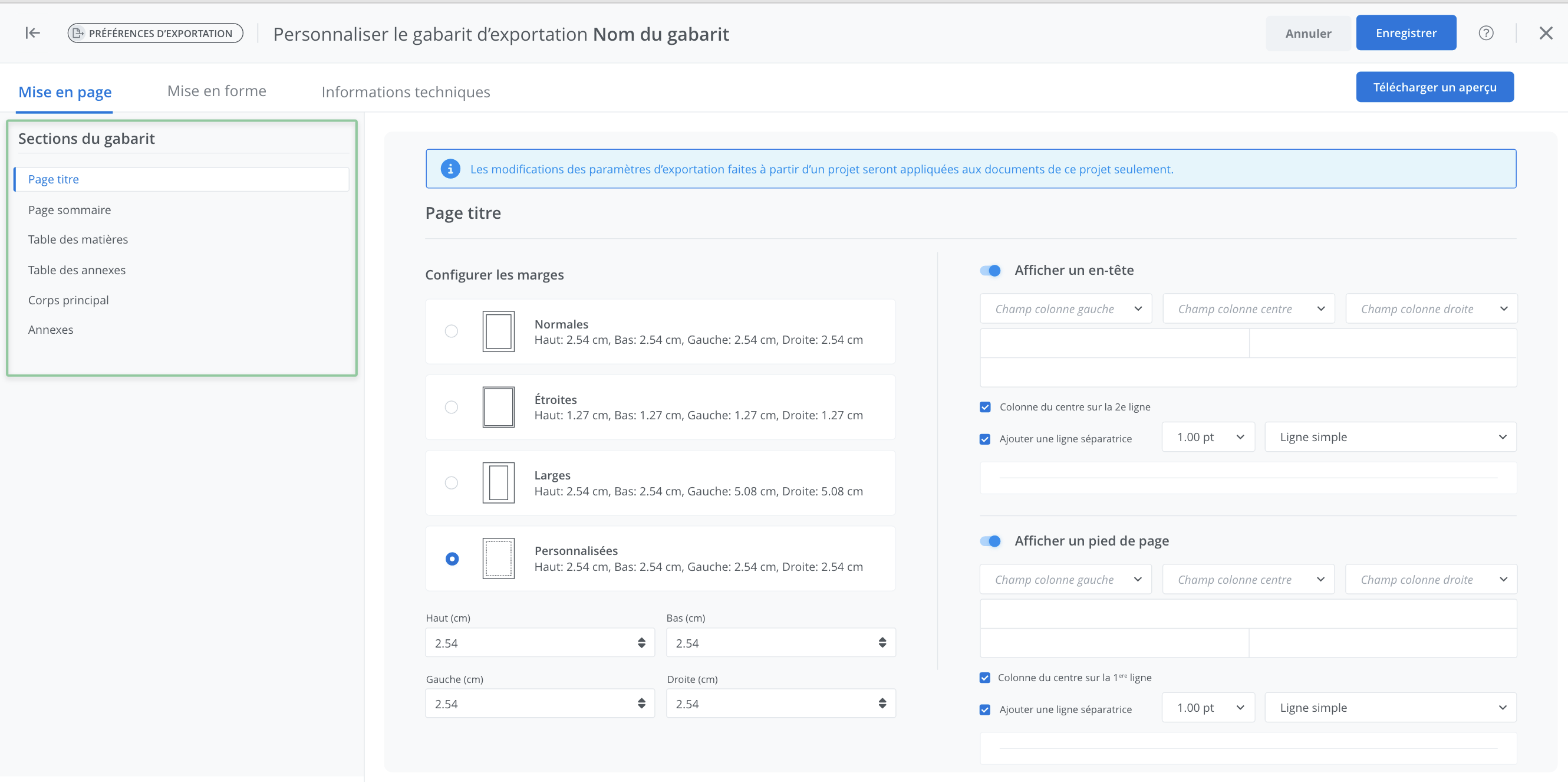The height and width of the screenshot is (782, 1568).
Task: Click the Étroites margin page thumbnail icon
Action: [x=498, y=407]
